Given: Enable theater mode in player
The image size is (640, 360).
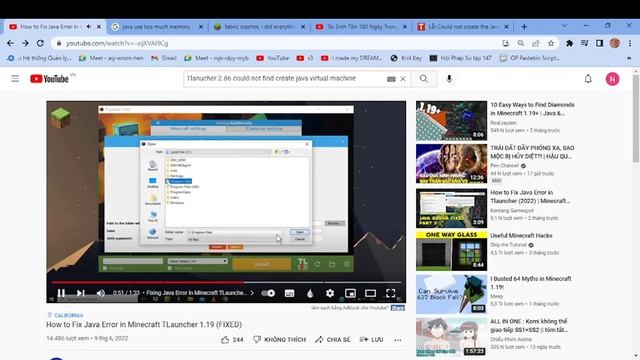Looking at the screenshot, I should point(370,293).
